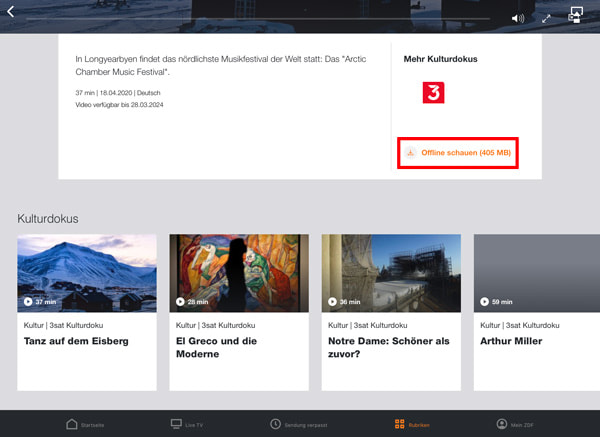
Task: Open Mein ZDF profile tab
Action: click(x=515, y=424)
